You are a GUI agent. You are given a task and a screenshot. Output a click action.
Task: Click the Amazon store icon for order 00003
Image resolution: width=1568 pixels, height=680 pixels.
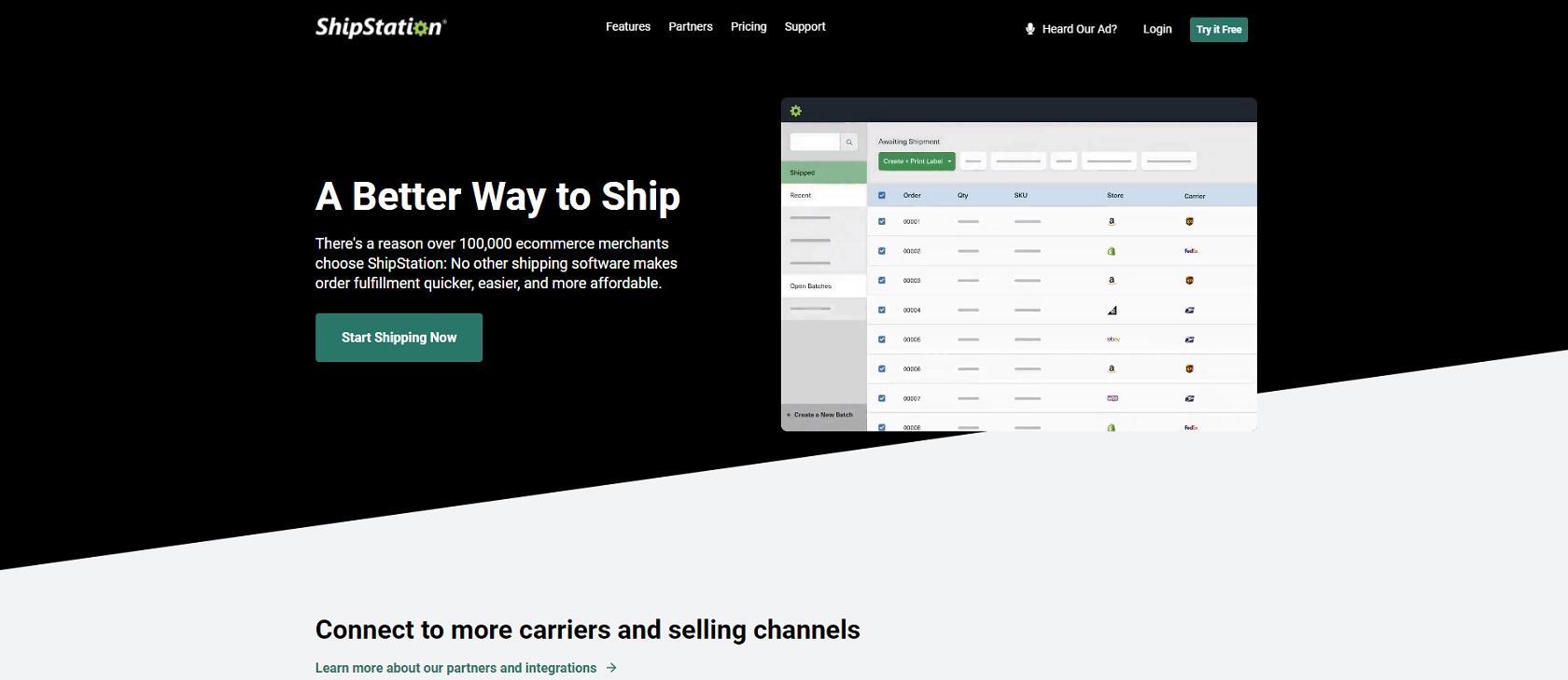click(x=1112, y=281)
